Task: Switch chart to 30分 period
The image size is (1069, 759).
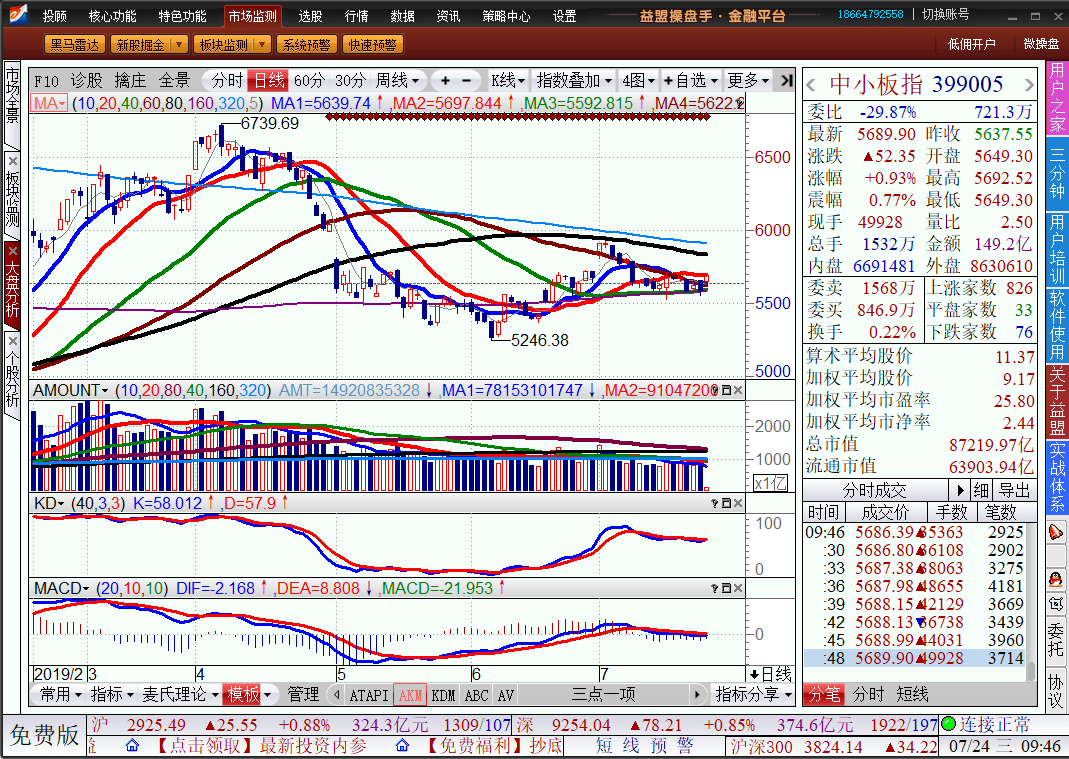Action: click(350, 80)
